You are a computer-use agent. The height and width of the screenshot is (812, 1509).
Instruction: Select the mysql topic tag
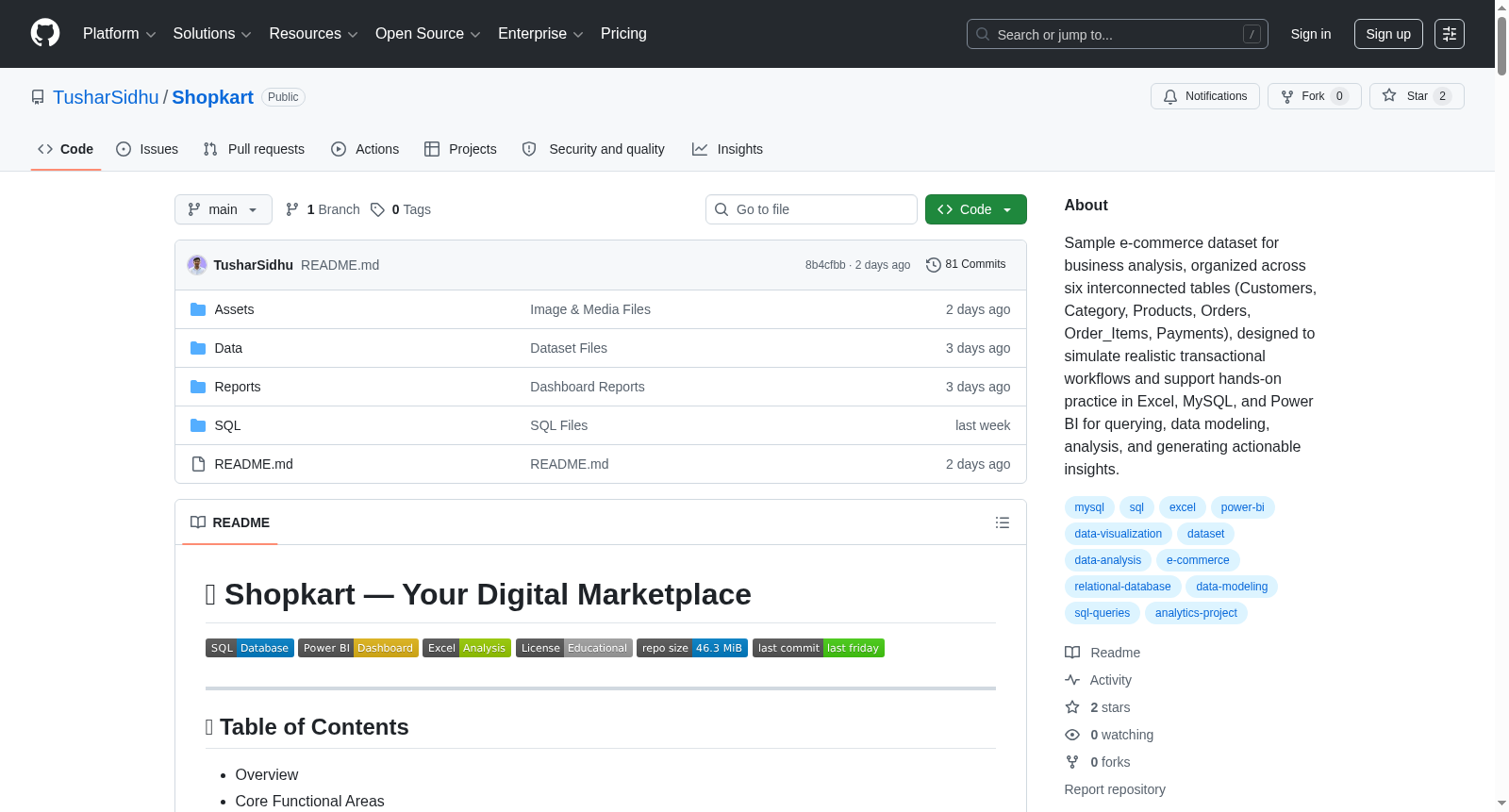(1089, 507)
